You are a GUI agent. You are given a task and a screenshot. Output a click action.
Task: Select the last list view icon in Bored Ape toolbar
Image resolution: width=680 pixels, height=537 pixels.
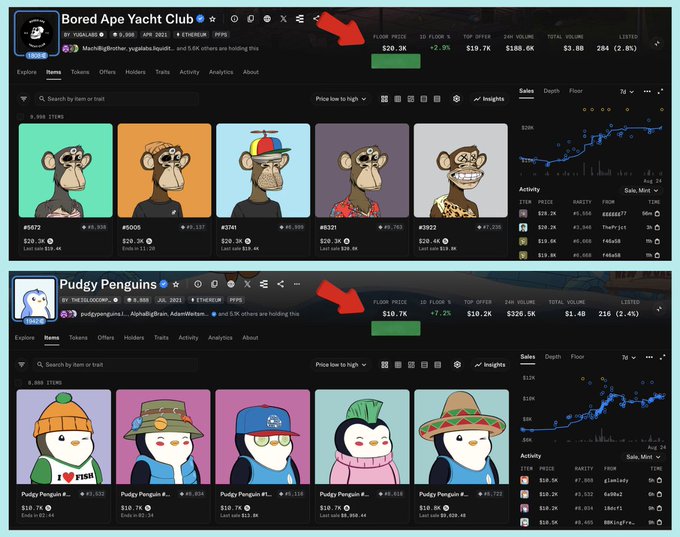click(437, 99)
